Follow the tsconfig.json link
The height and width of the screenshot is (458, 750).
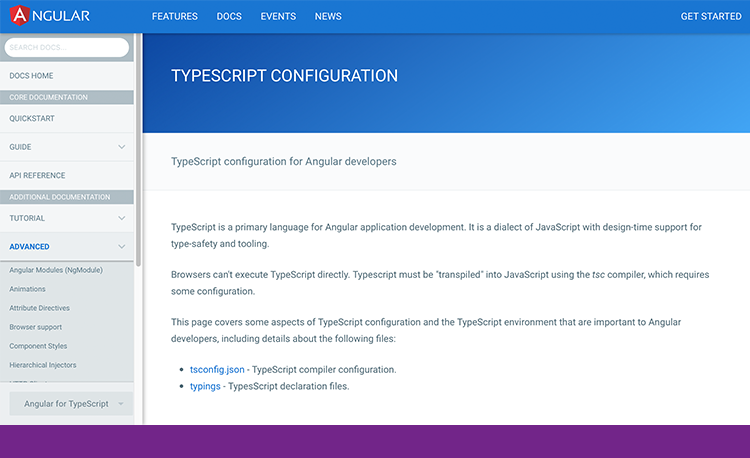[217, 370]
